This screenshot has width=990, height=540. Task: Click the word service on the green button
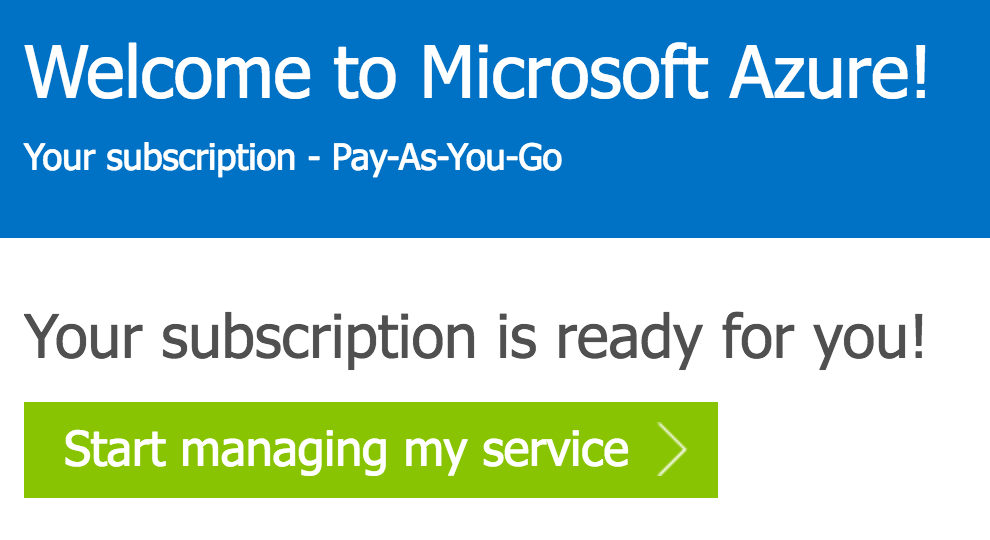555,450
